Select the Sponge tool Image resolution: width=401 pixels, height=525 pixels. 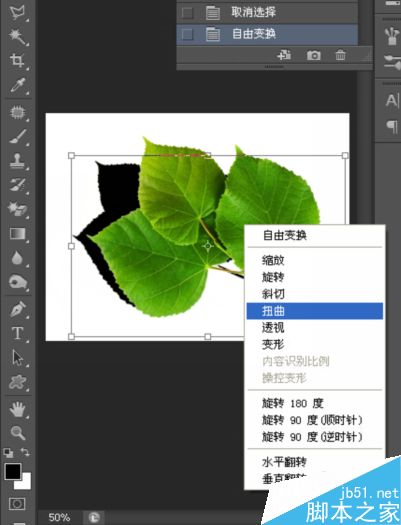click(x=17, y=282)
